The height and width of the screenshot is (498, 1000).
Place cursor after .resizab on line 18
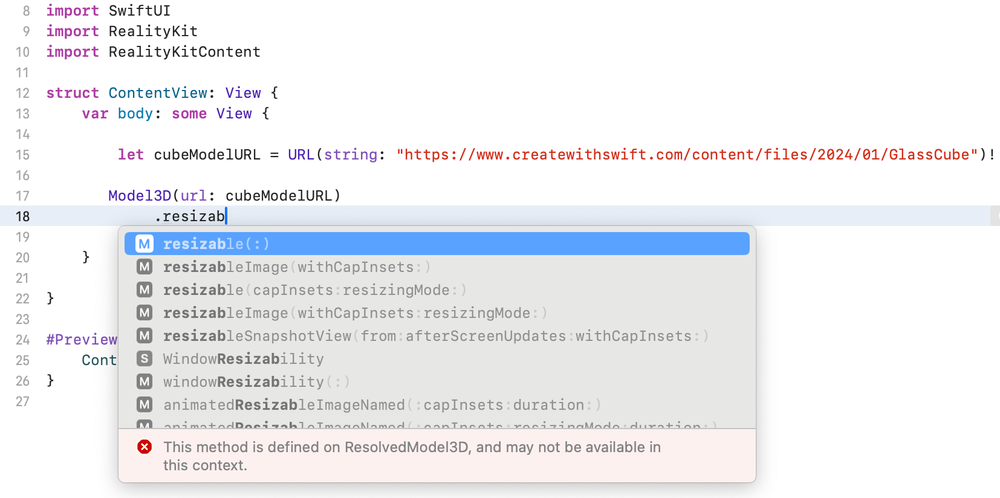[x=228, y=216]
